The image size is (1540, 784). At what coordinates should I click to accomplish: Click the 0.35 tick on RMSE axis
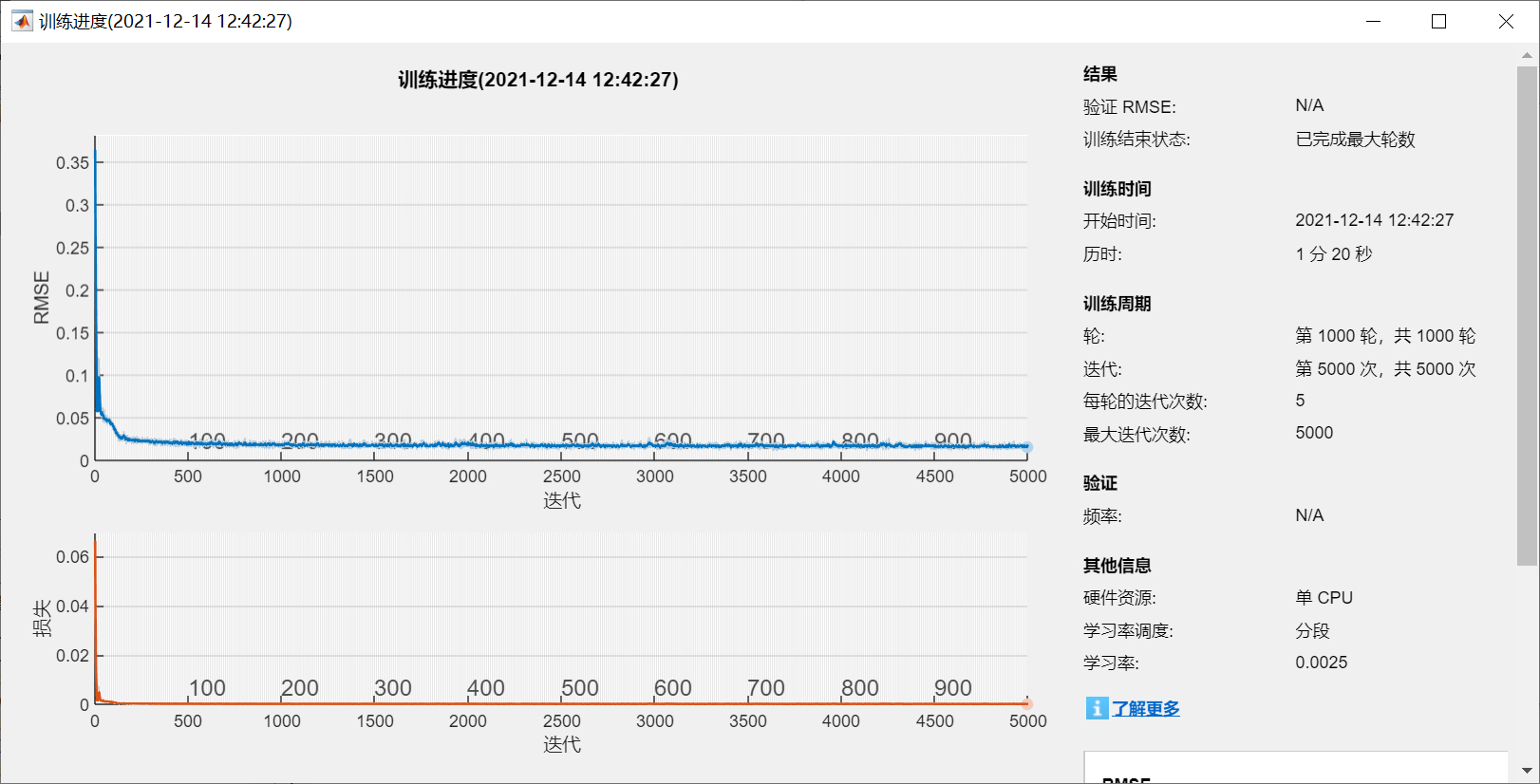click(72, 163)
